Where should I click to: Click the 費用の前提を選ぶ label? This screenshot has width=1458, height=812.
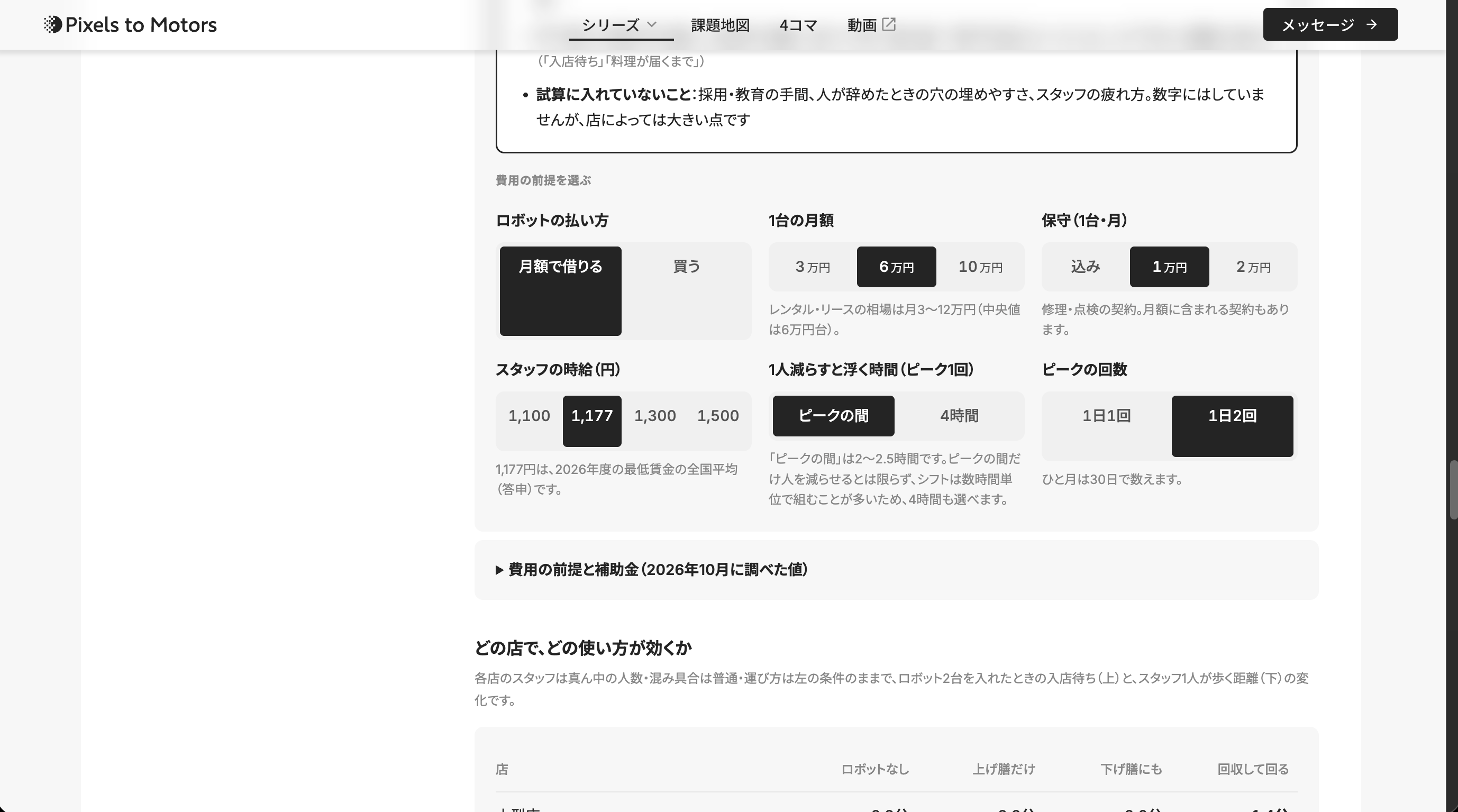(x=543, y=180)
